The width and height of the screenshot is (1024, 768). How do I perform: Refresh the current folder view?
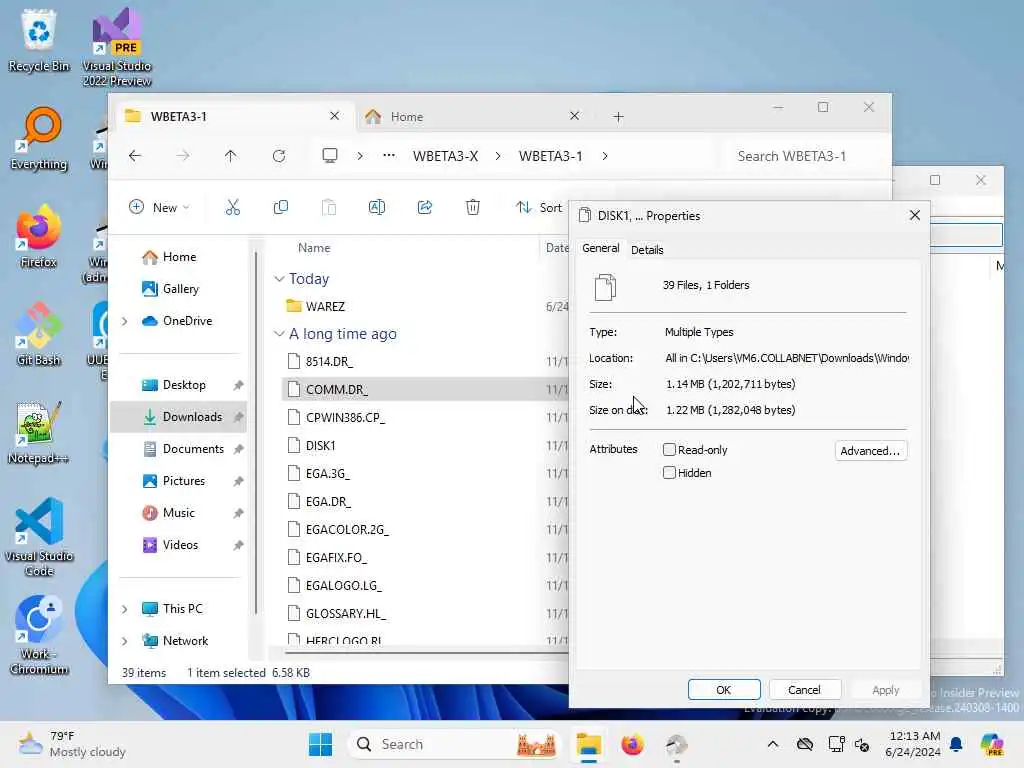[x=279, y=156]
